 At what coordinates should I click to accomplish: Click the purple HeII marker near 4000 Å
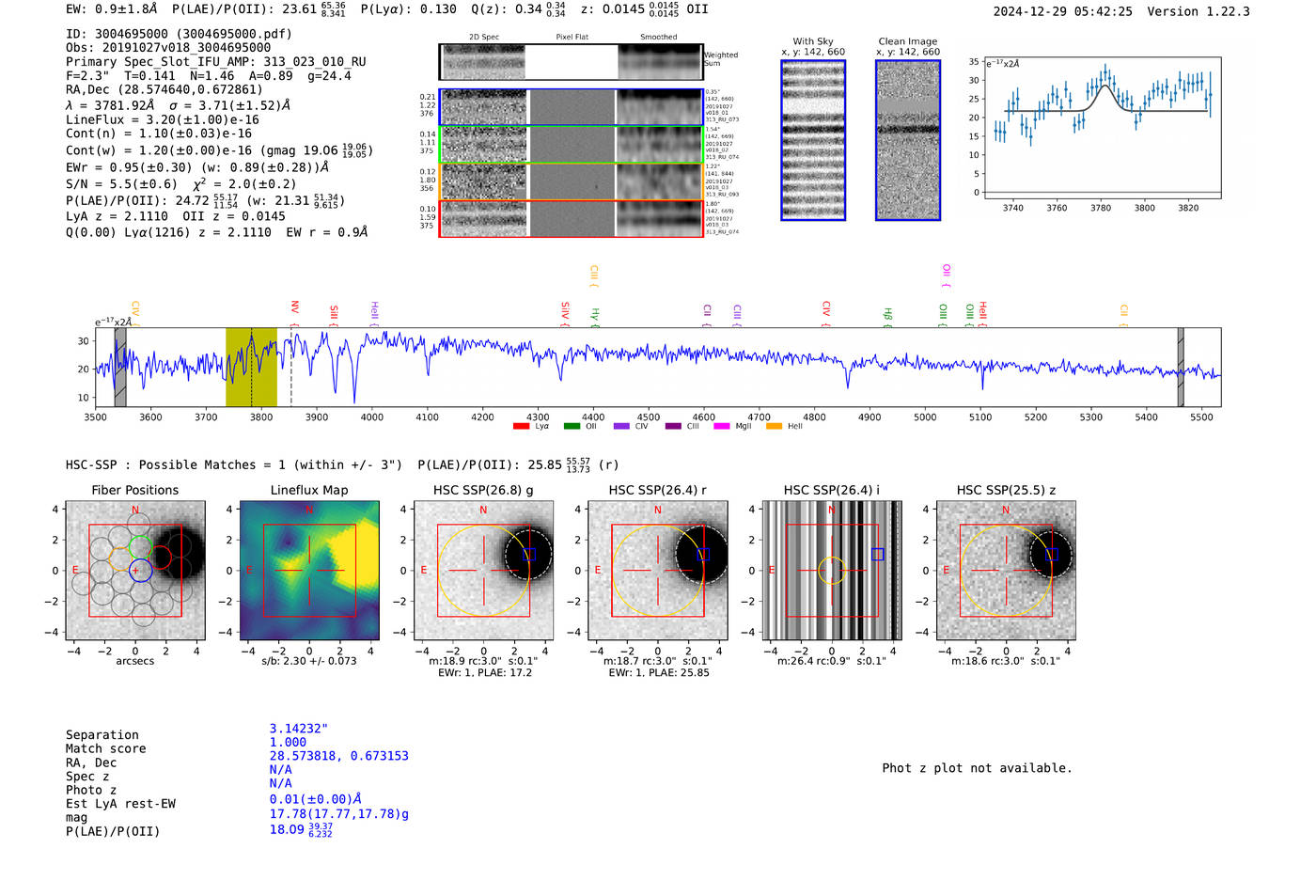(x=374, y=312)
